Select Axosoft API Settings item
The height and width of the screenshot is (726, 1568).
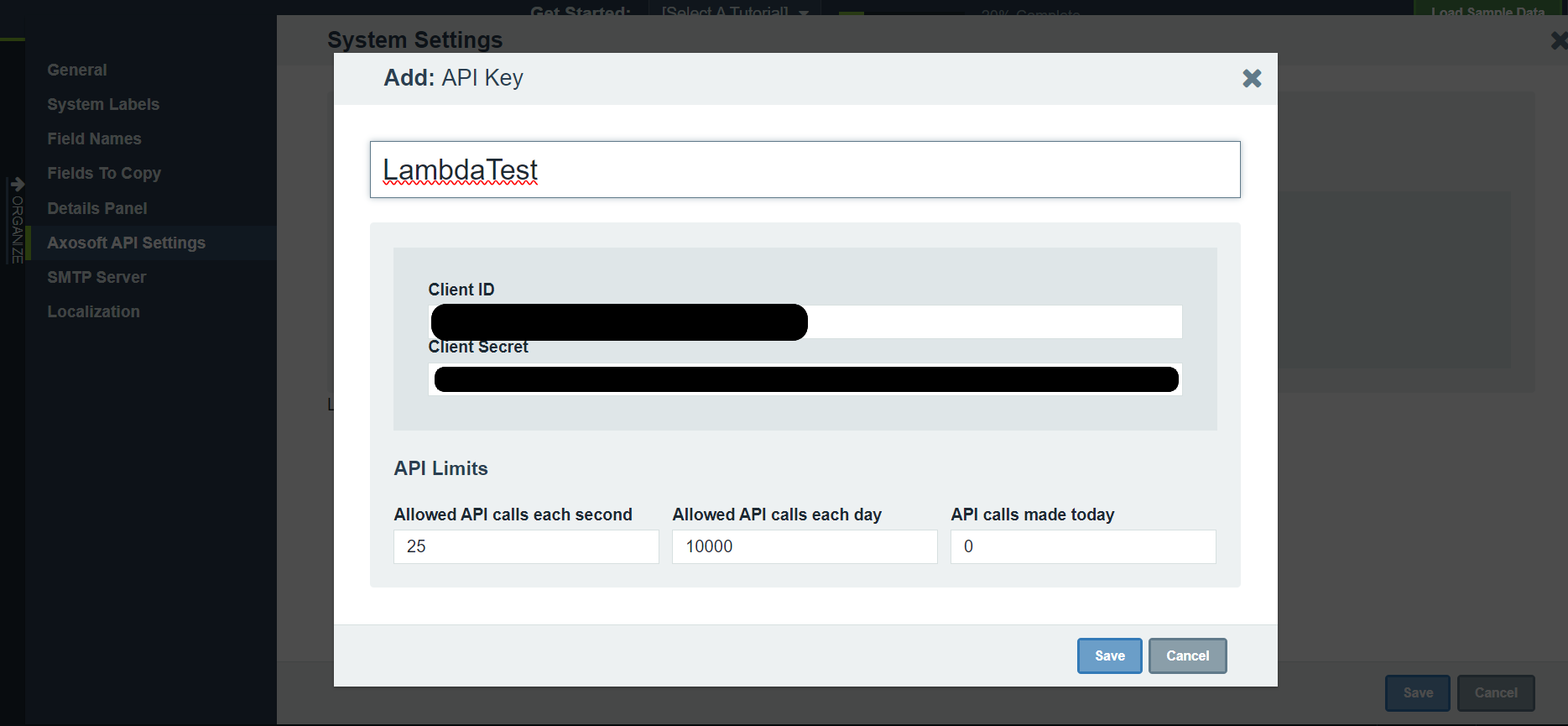[126, 243]
